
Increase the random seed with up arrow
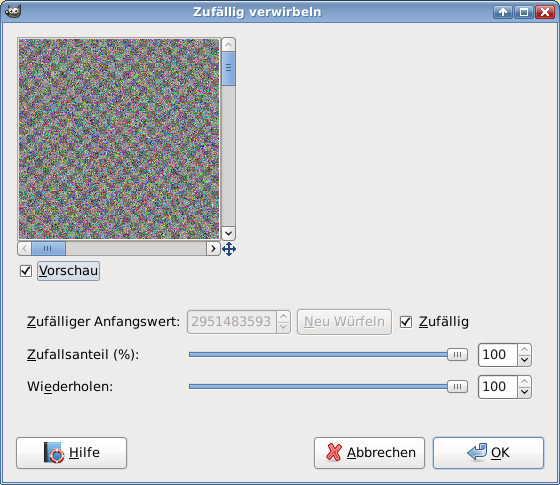[x=284, y=316]
